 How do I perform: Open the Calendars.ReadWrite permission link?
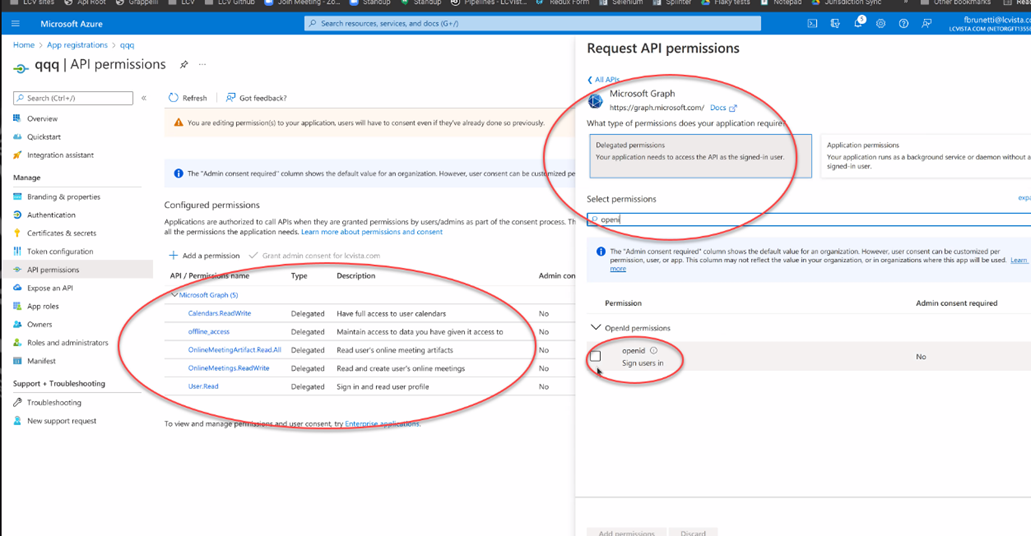(219, 314)
